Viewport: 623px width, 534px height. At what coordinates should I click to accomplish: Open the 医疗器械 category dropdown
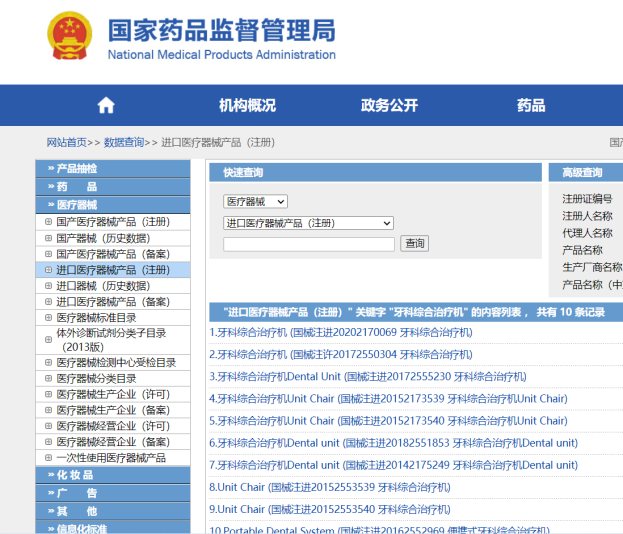coord(255,201)
